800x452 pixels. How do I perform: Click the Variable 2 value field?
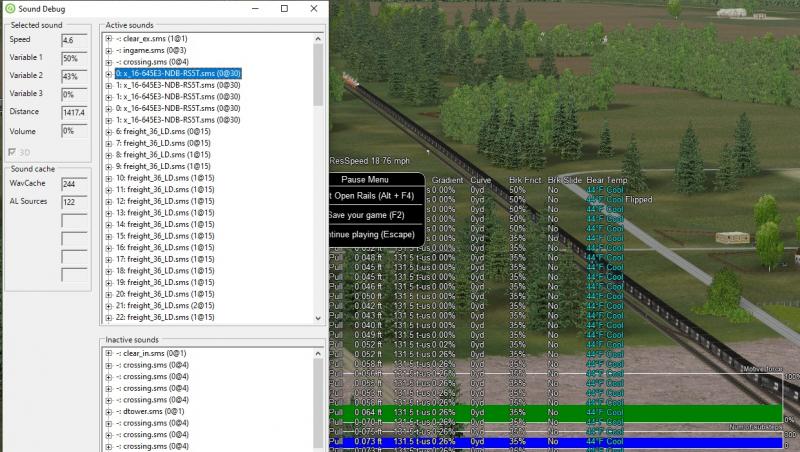tap(74, 77)
